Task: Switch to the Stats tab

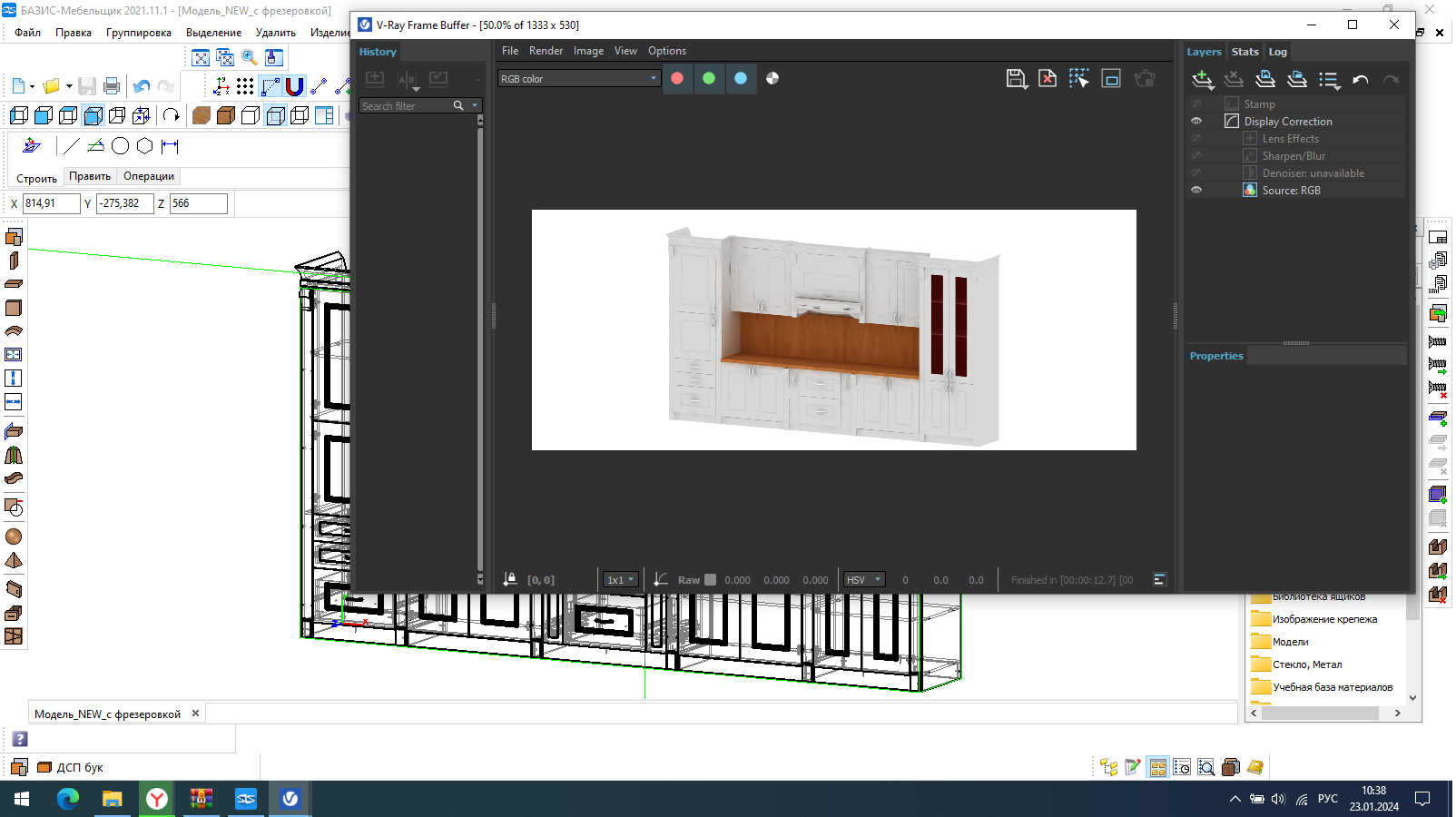Action: [x=1244, y=52]
